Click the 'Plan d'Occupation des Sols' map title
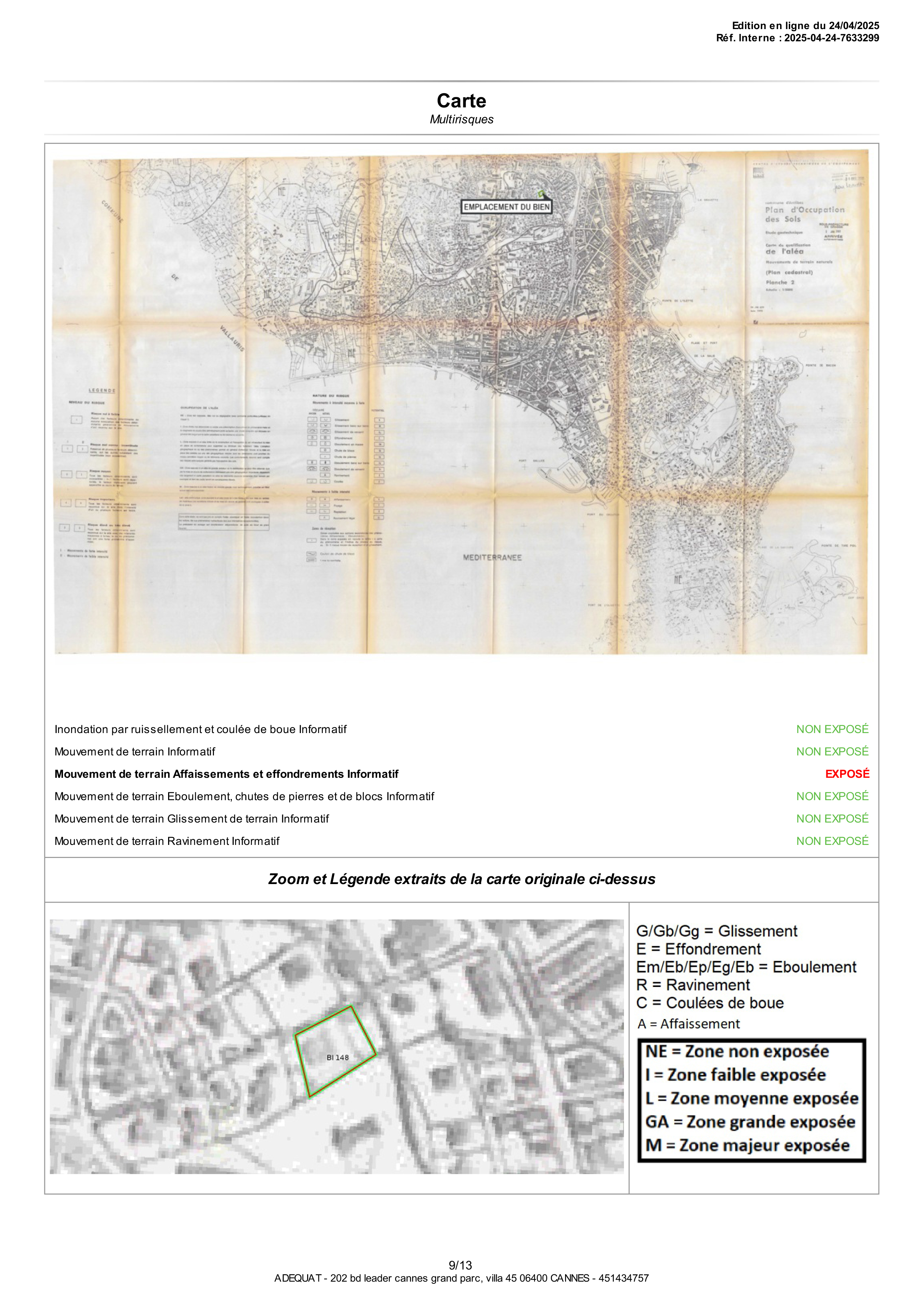The width and height of the screenshot is (924, 1308). point(804,214)
